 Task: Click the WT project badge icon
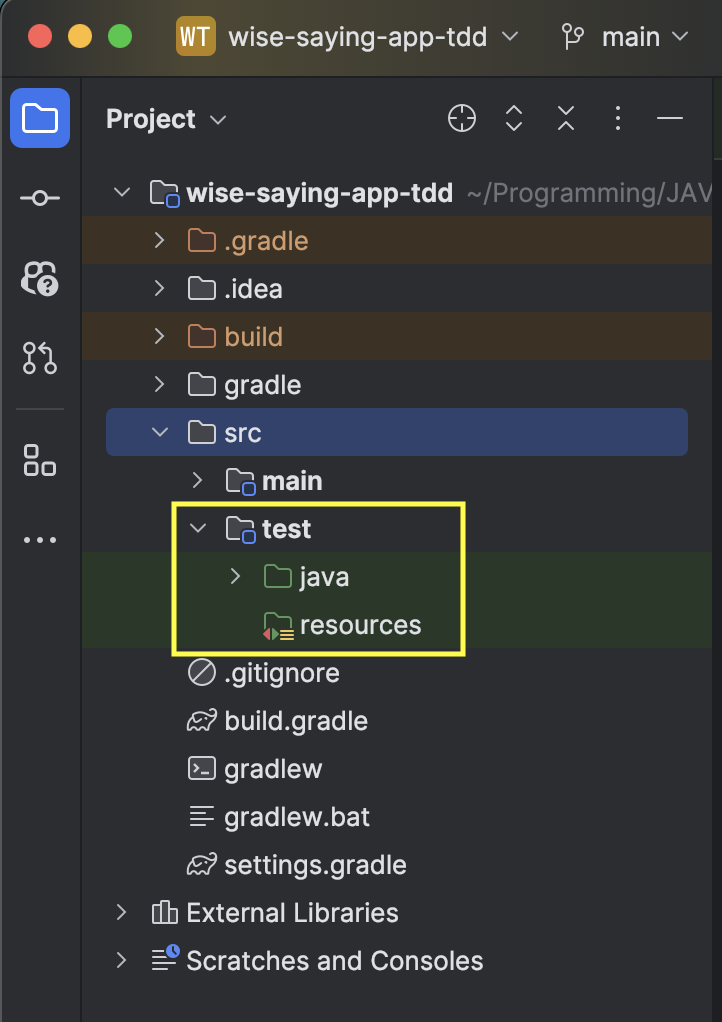tap(195, 36)
